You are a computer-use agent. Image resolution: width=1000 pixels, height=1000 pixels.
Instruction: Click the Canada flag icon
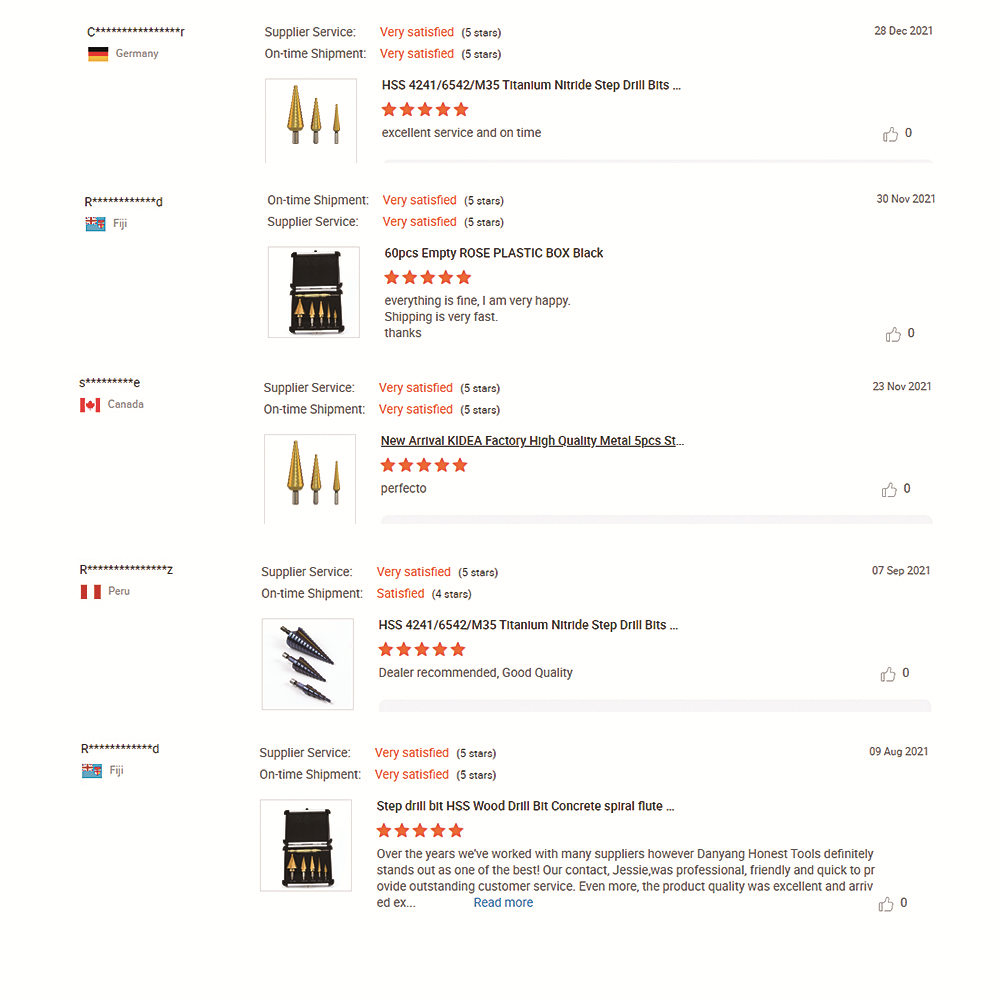[x=90, y=405]
